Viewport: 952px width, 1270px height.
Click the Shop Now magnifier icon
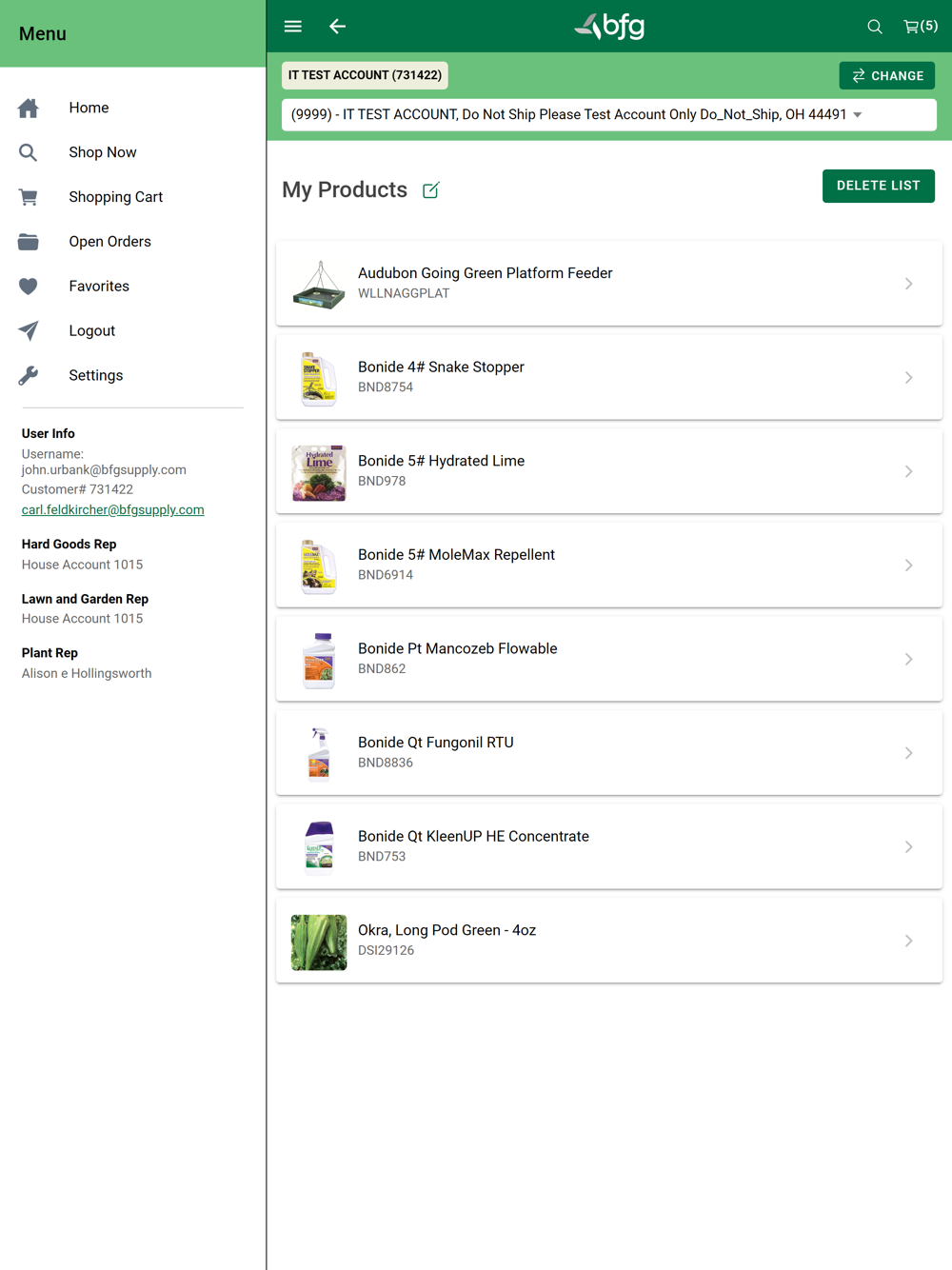tap(29, 152)
